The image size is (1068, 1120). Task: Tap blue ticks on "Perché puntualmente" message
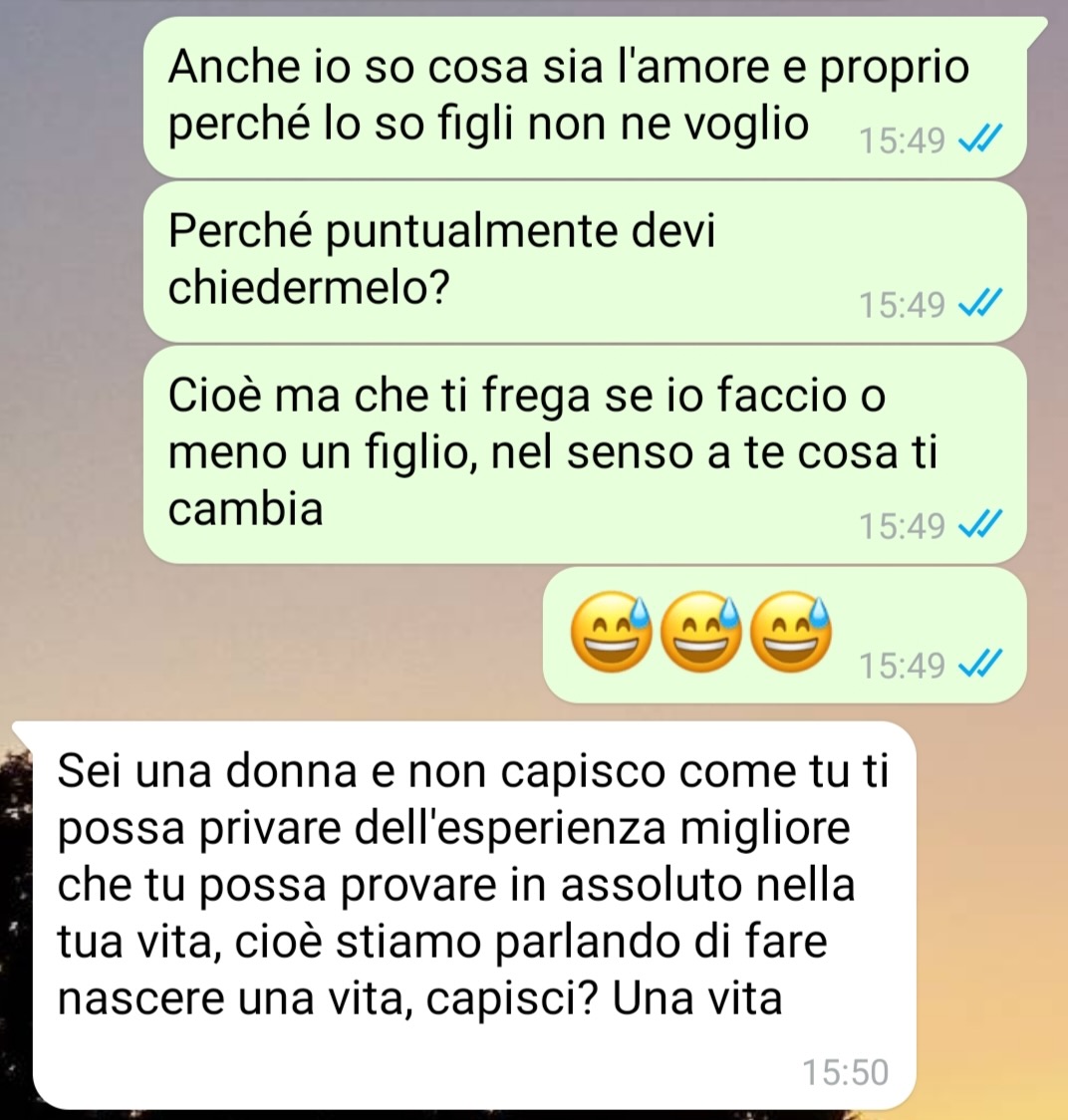point(980,304)
